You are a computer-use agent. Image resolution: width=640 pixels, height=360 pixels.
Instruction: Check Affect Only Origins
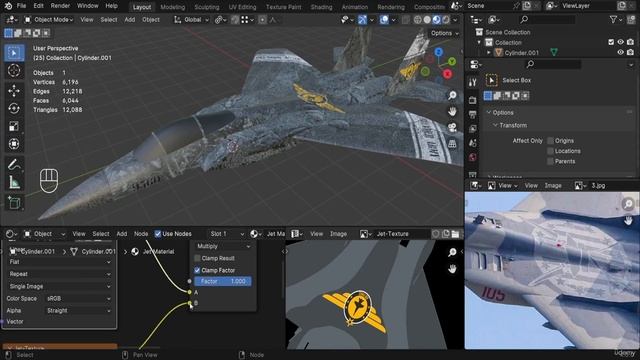coord(550,141)
